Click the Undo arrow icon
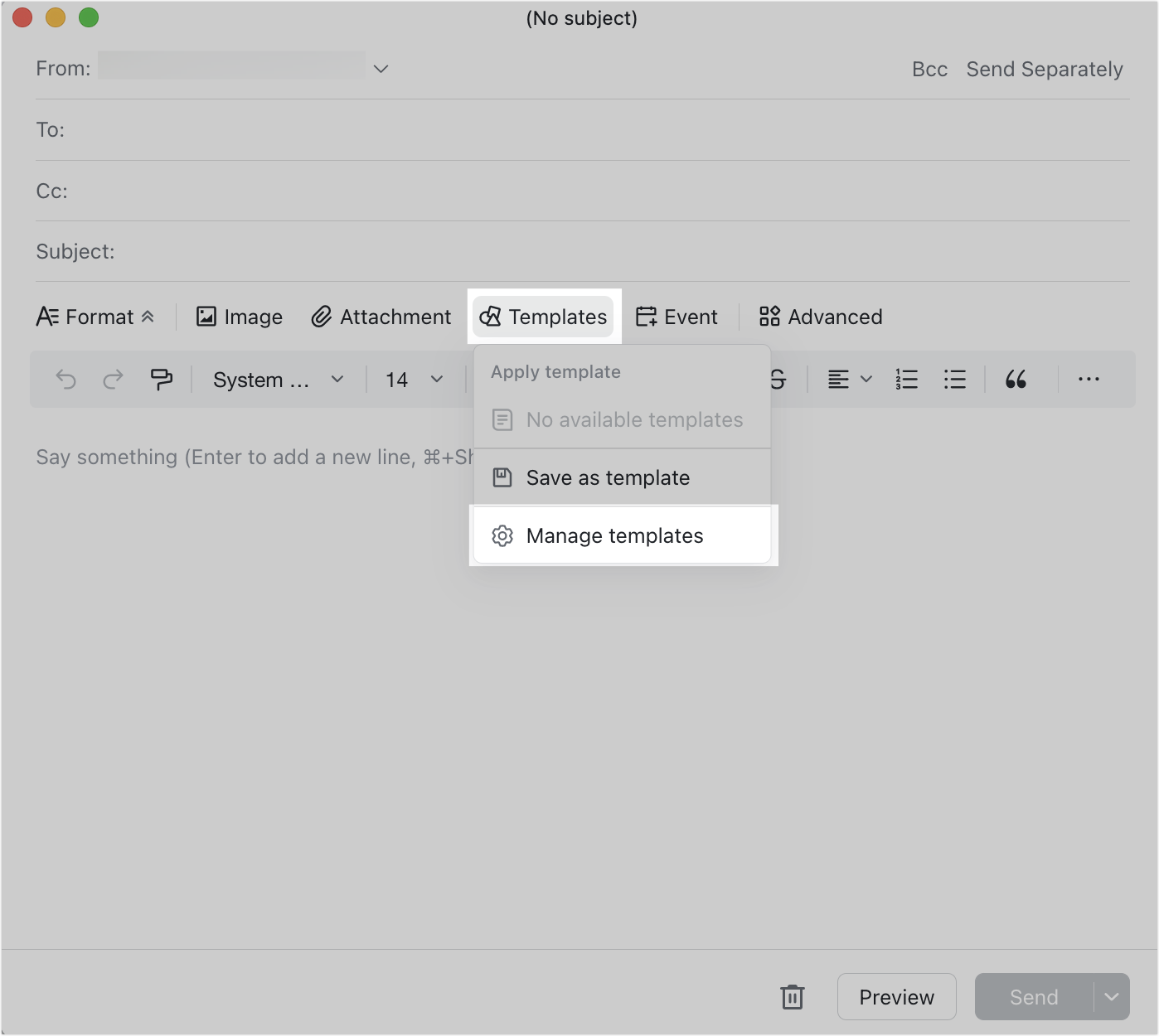 66,379
